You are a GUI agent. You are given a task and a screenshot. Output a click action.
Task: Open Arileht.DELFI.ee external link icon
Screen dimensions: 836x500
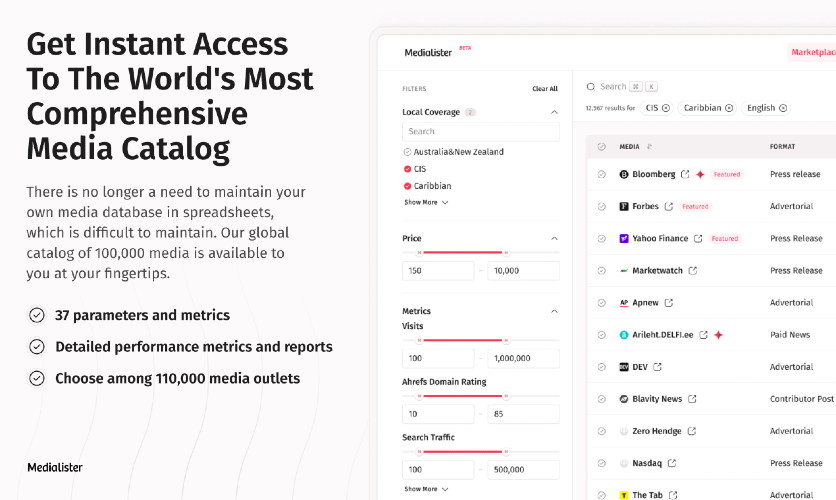click(x=703, y=335)
